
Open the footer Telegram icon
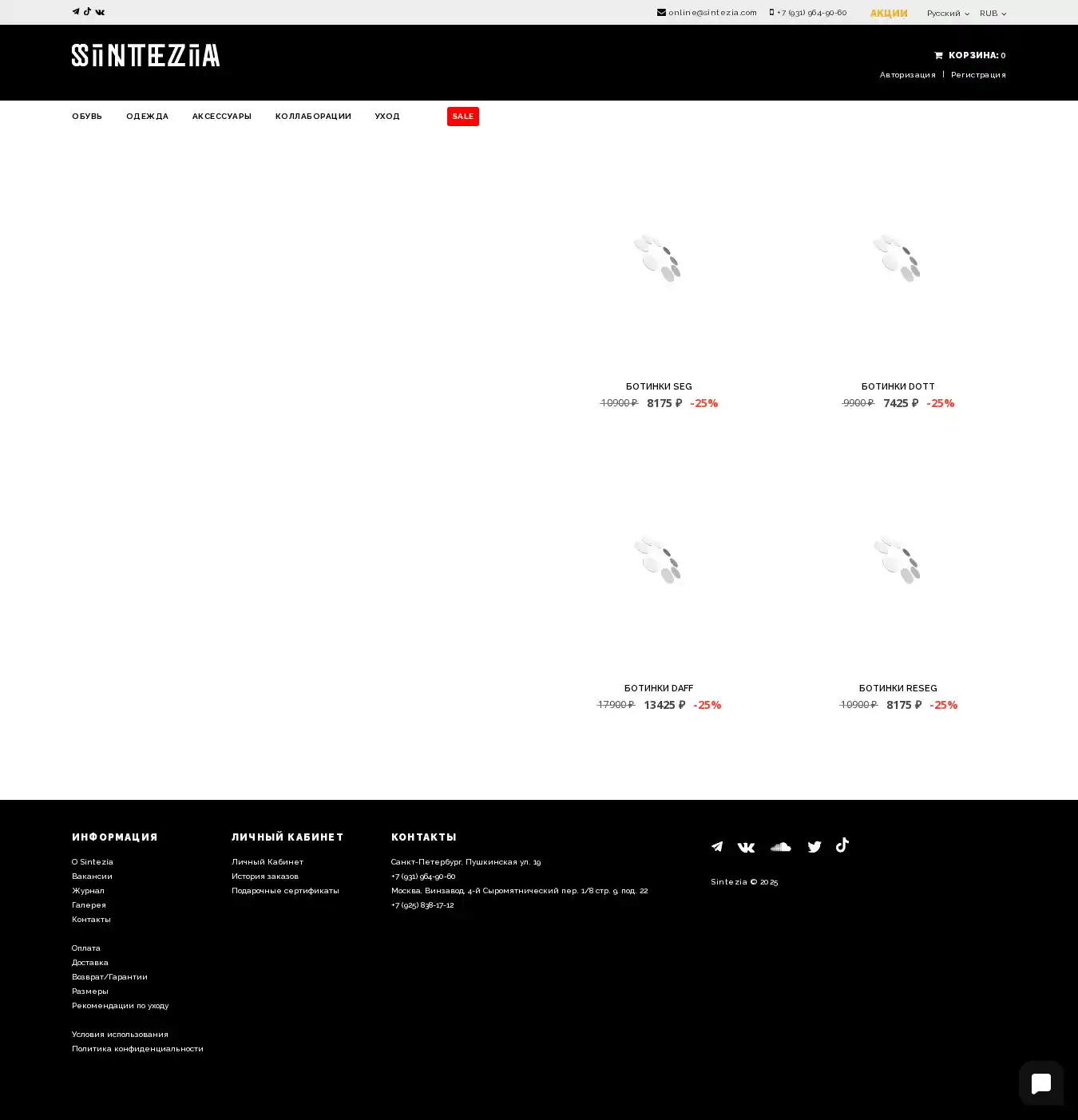(717, 847)
